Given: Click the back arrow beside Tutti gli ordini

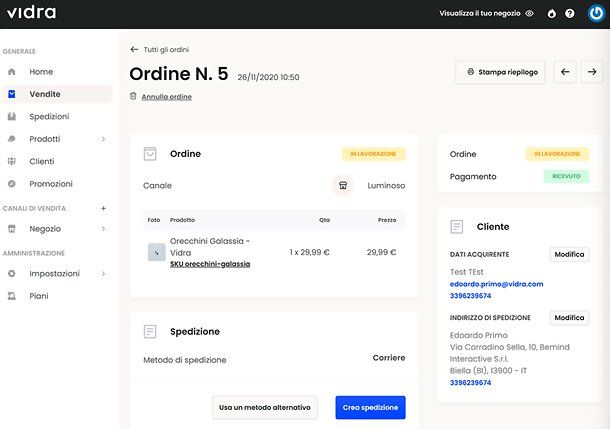Looking at the screenshot, I should [x=134, y=49].
